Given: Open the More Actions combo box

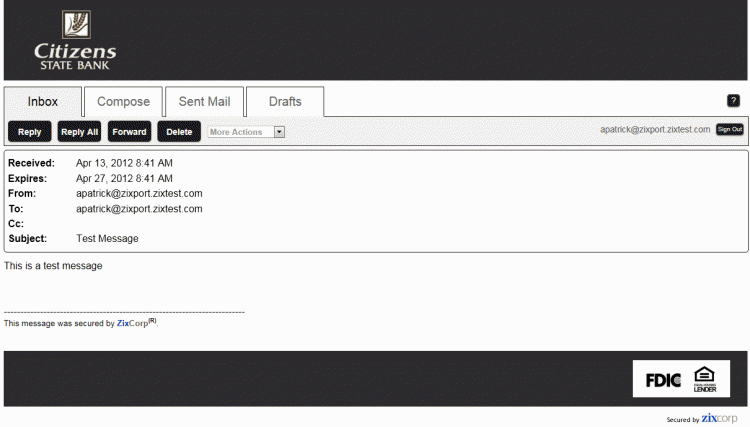Looking at the screenshot, I should [x=240, y=132].
